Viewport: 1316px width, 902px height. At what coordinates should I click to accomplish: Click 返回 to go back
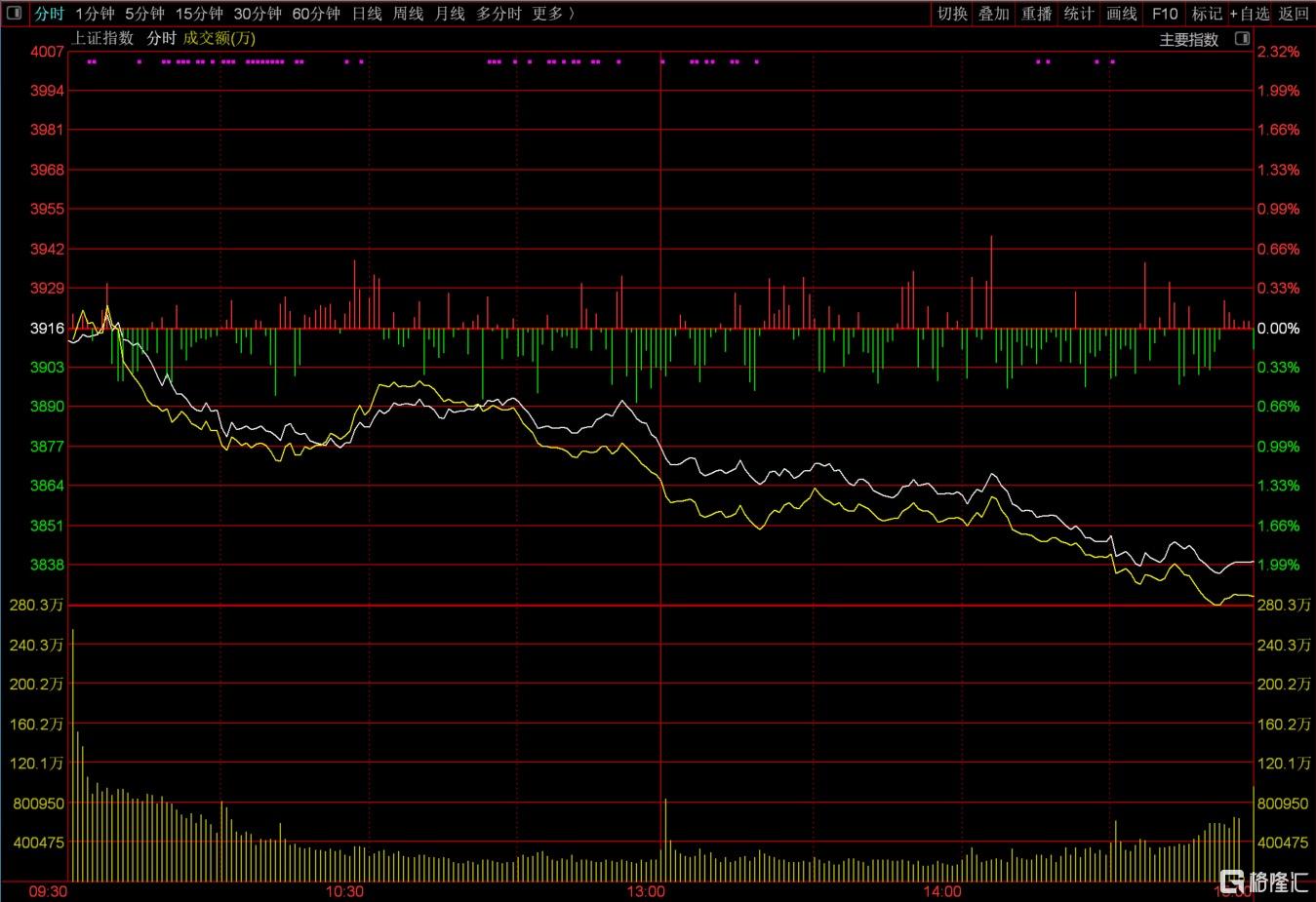1294,14
